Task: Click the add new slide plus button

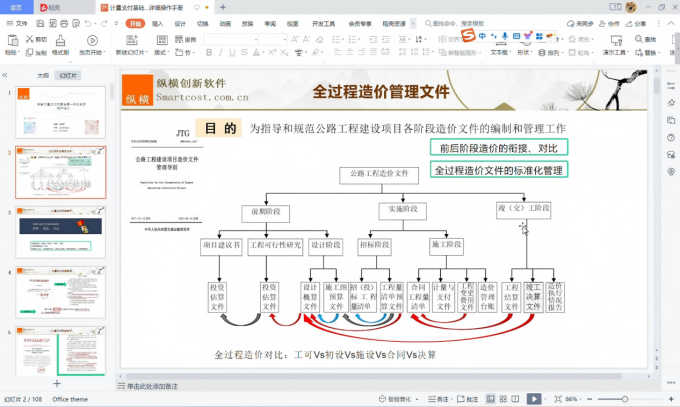Action: pyautogui.click(x=57, y=383)
